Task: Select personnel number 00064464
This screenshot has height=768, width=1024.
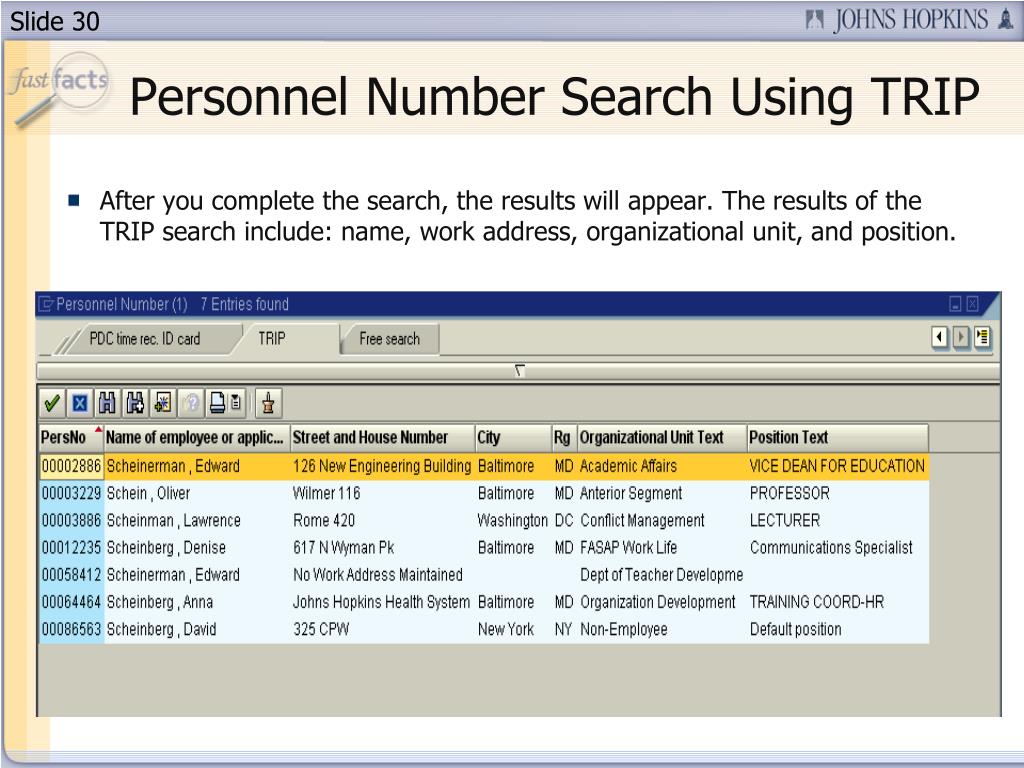Action: [x=71, y=602]
